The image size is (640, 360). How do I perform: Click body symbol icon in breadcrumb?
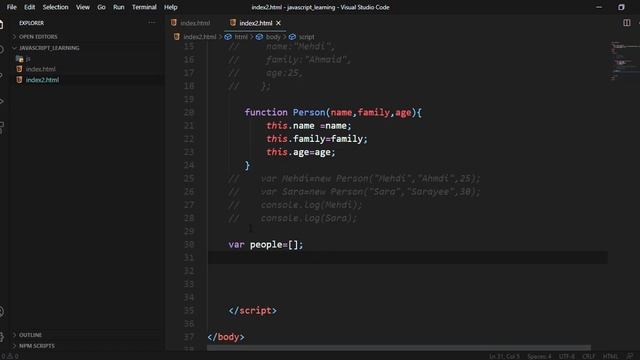click(x=259, y=37)
